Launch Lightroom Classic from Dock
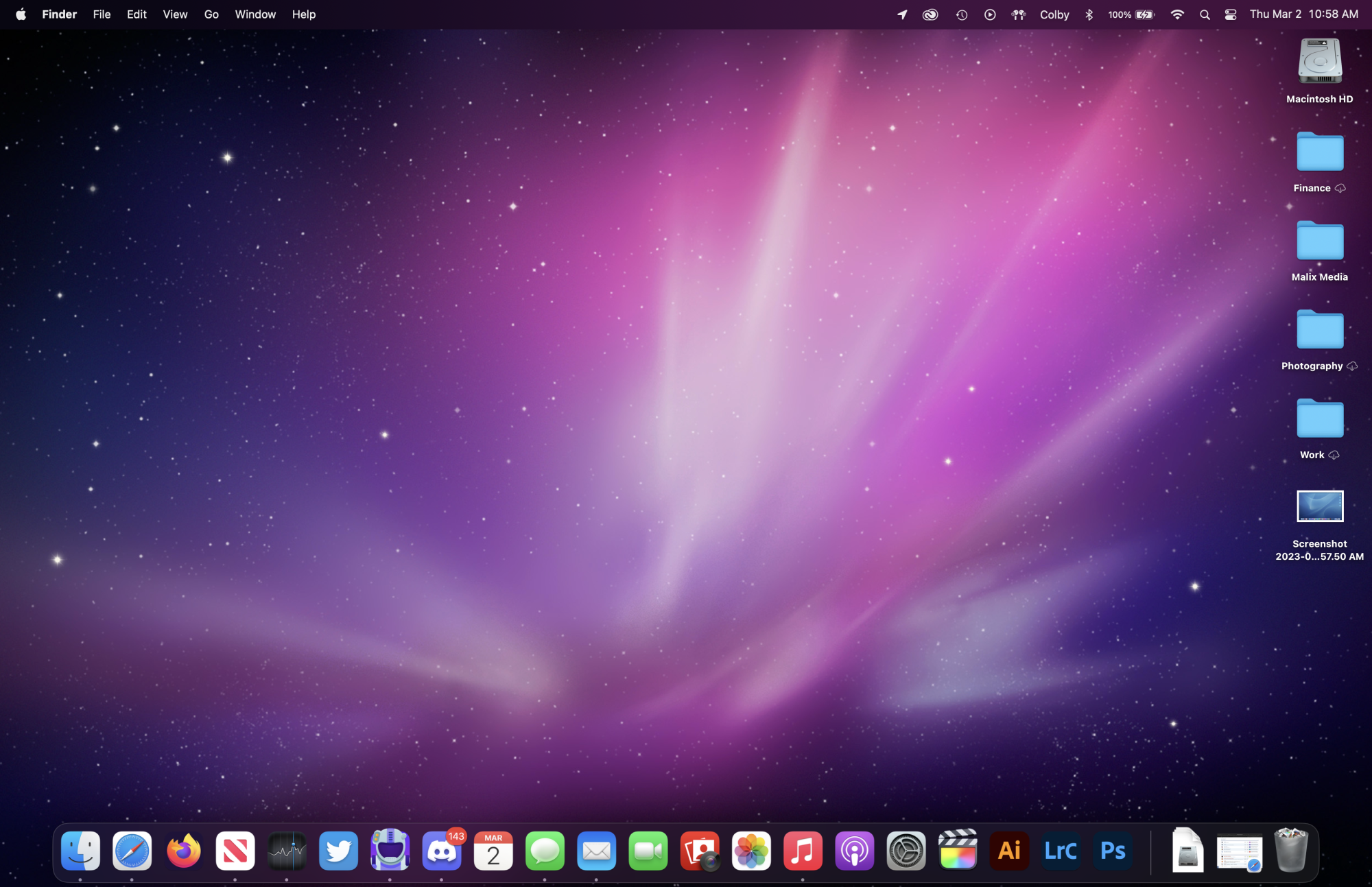Image resolution: width=1372 pixels, height=887 pixels. (1061, 851)
